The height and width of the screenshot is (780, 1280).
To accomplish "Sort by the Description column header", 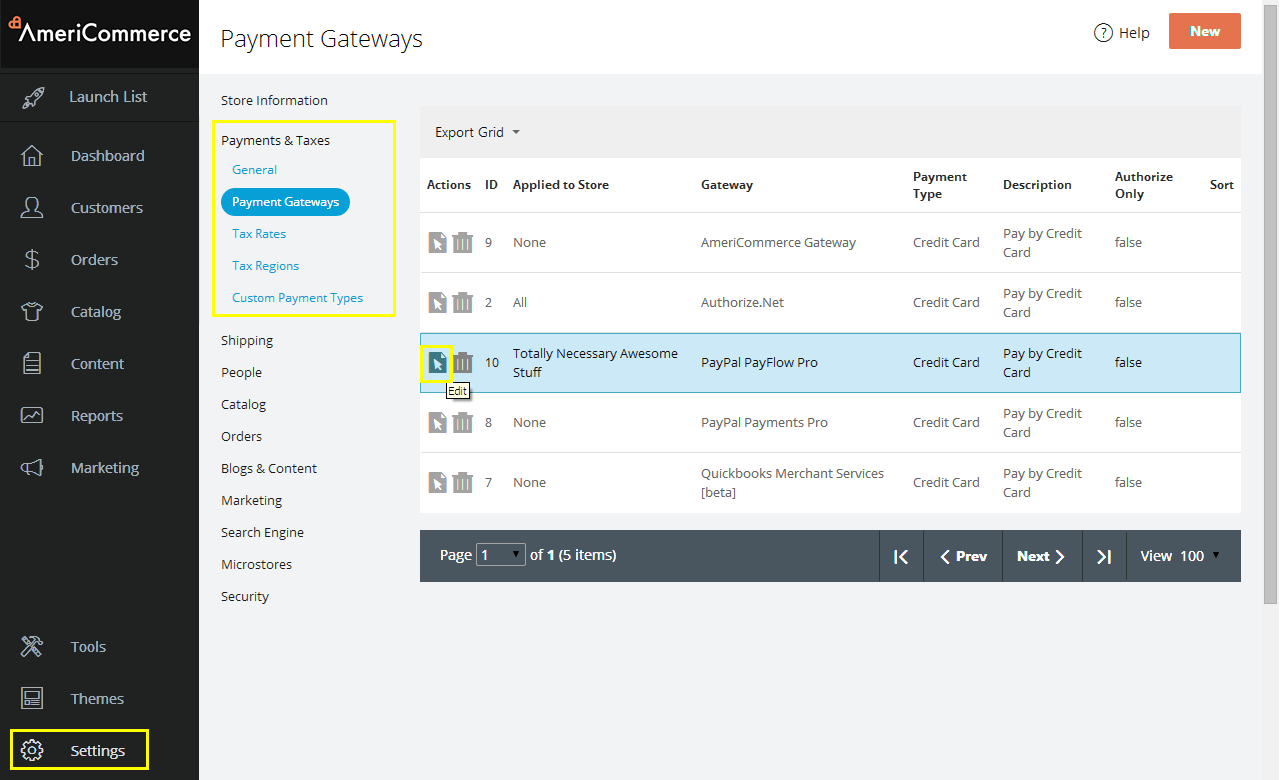I will click(1037, 185).
